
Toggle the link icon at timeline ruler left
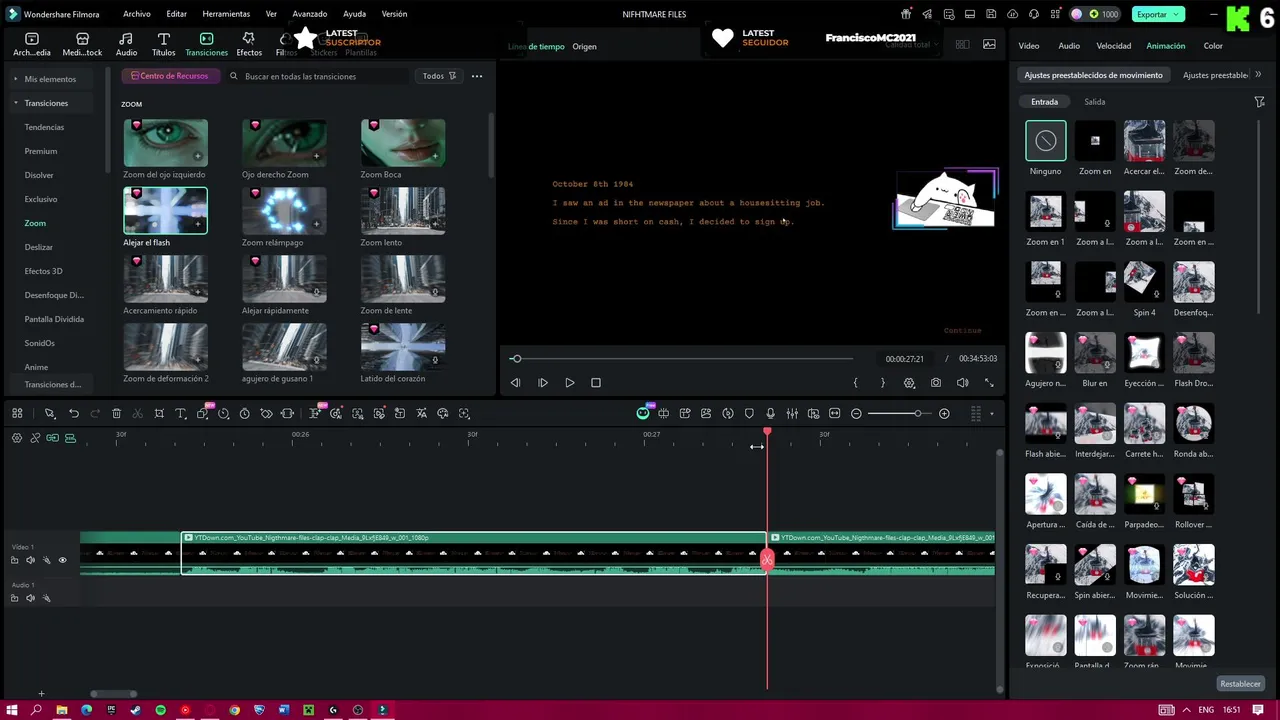pos(35,438)
